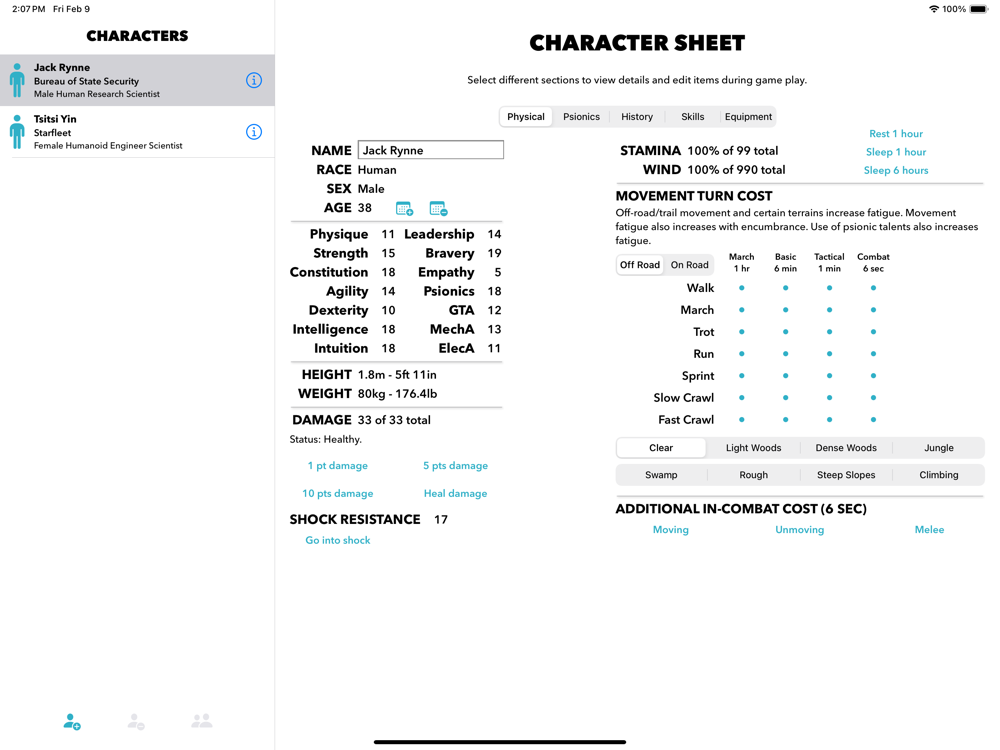Select Tsitsi Yin in the characters list
The width and height of the screenshot is (1000, 750).
[x=137, y=132]
